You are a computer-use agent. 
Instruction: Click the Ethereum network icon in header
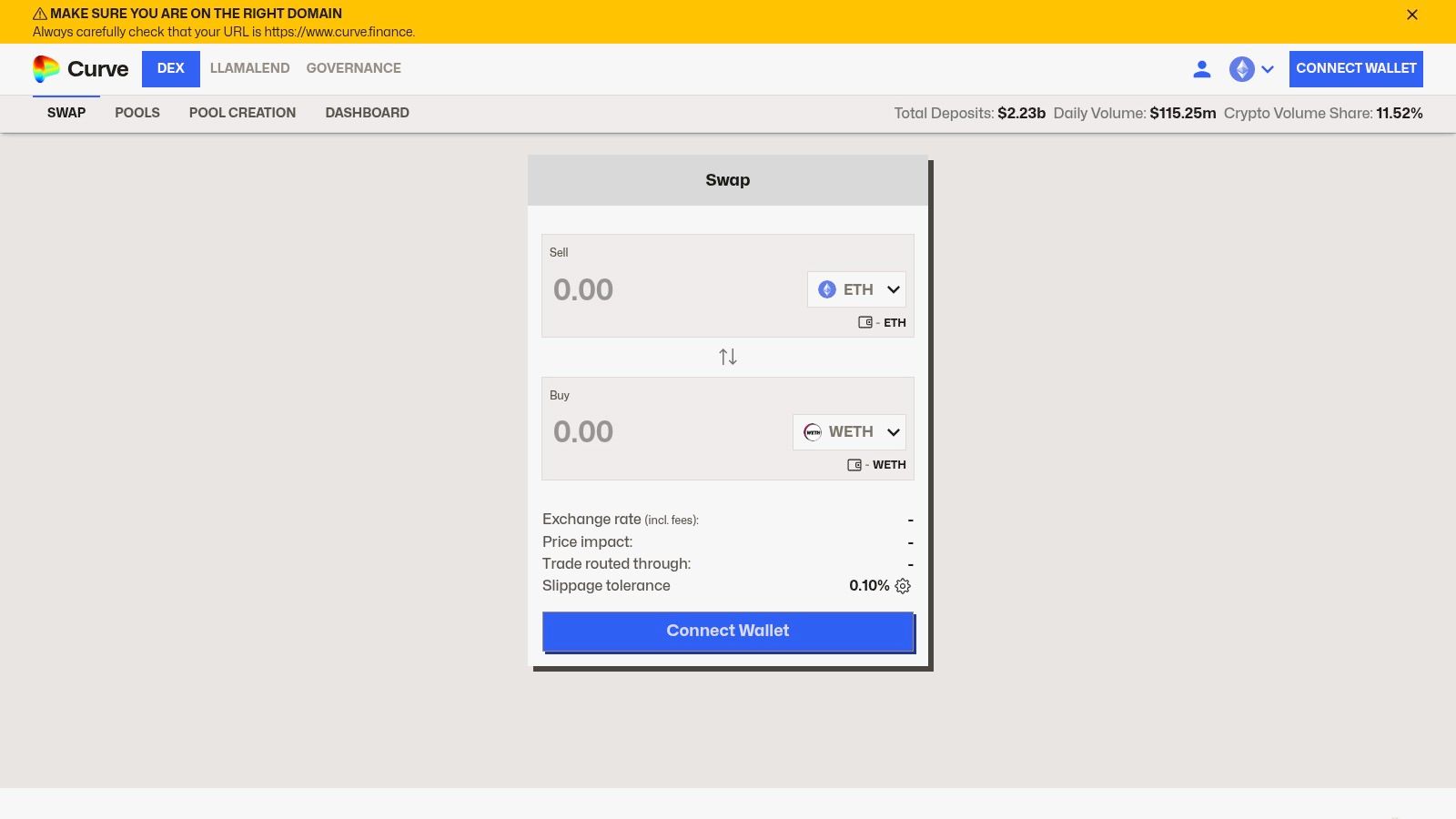[1241, 69]
